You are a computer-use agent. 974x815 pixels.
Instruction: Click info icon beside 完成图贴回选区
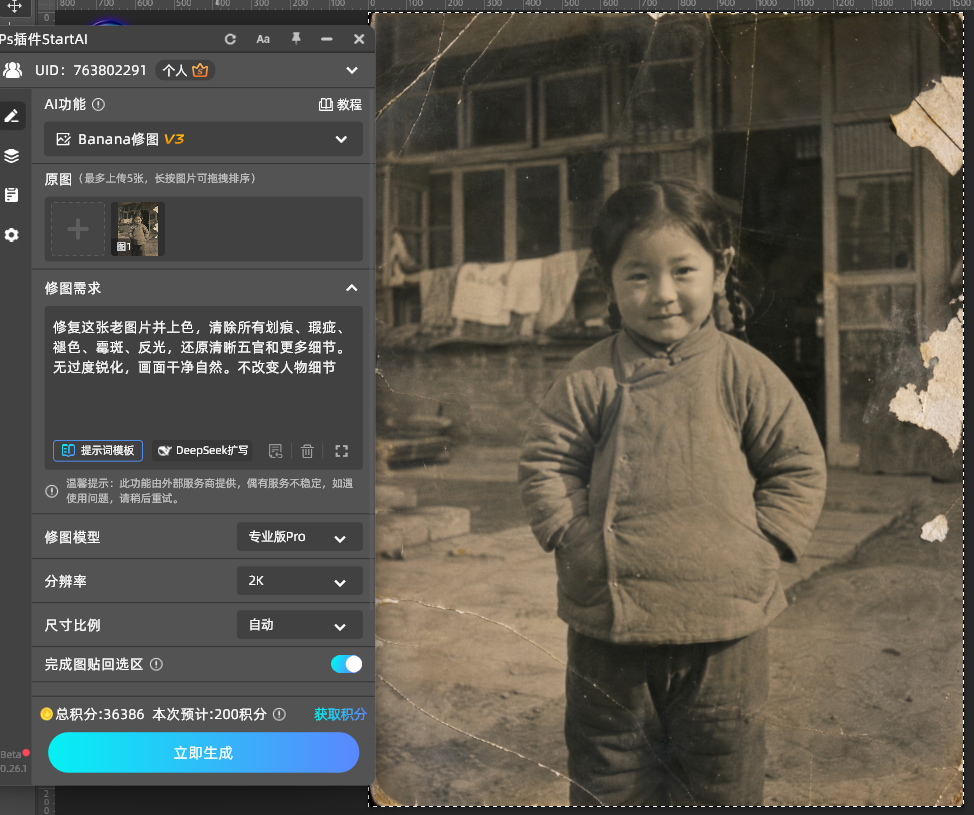(157, 665)
